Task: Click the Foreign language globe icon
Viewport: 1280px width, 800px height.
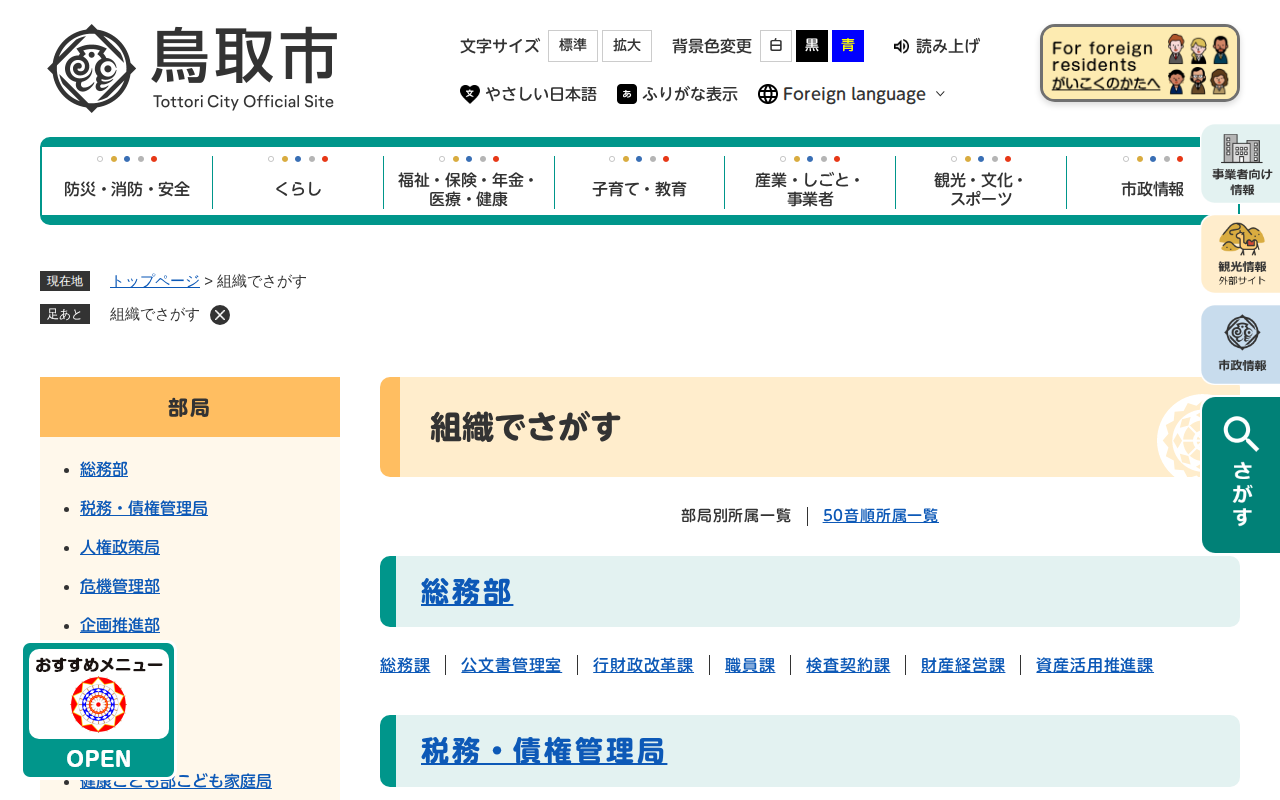Action: [x=768, y=94]
